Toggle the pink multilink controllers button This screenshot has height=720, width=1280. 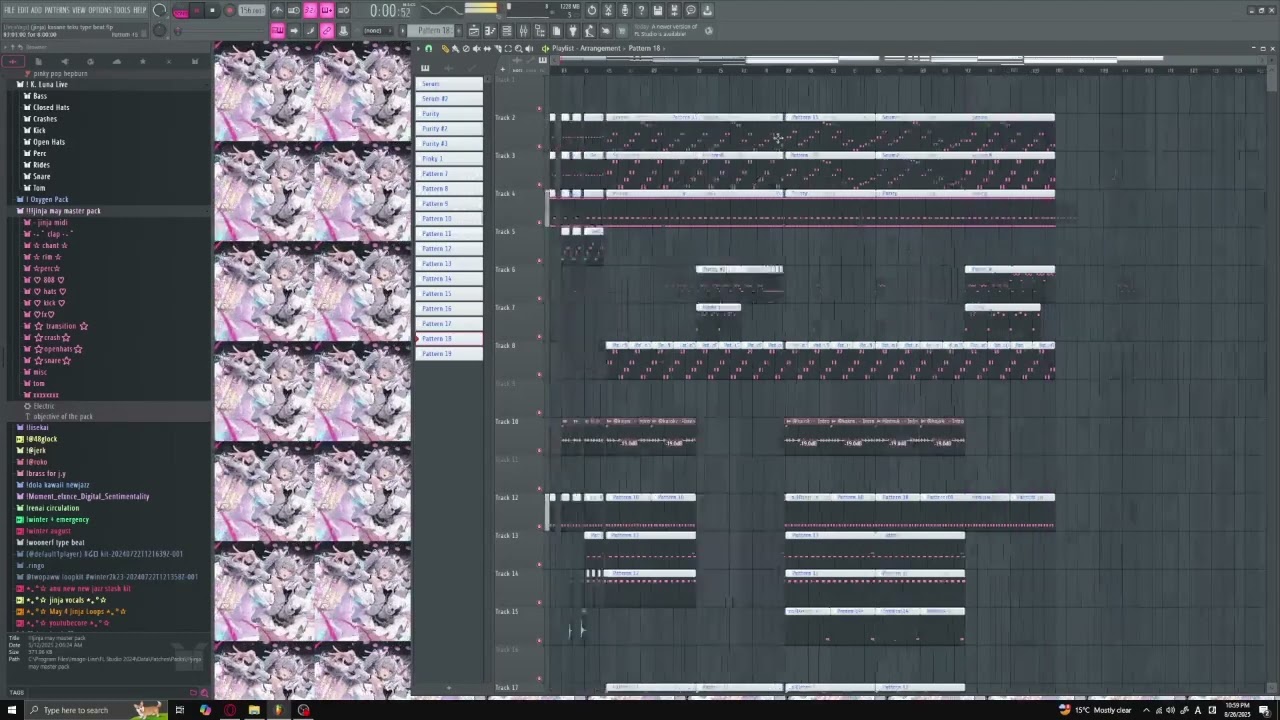click(327, 31)
